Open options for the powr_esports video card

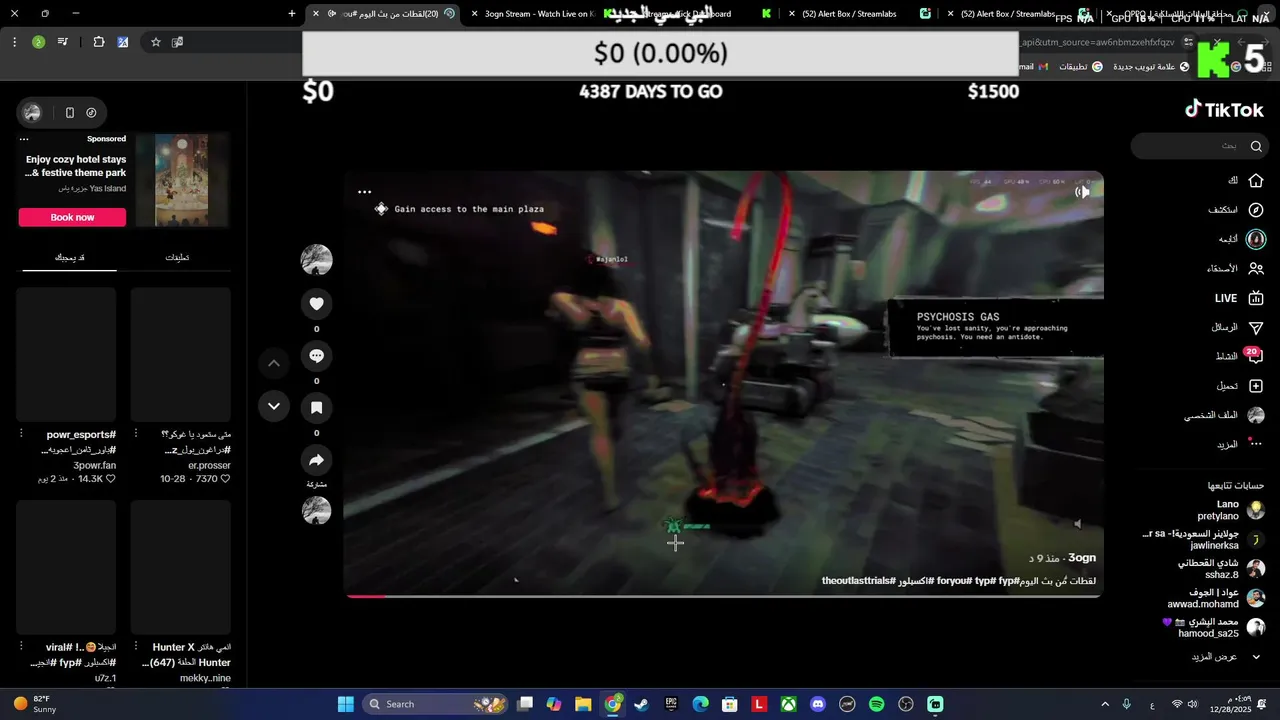pyautogui.click(x=21, y=434)
